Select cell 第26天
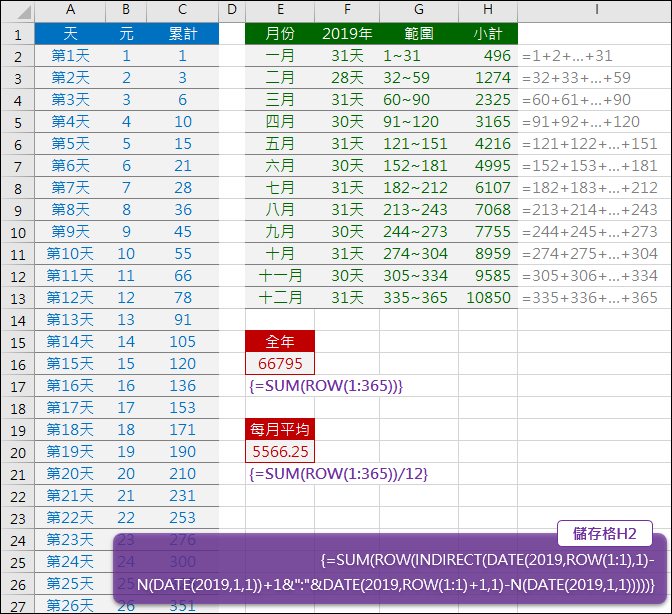 tap(70, 605)
